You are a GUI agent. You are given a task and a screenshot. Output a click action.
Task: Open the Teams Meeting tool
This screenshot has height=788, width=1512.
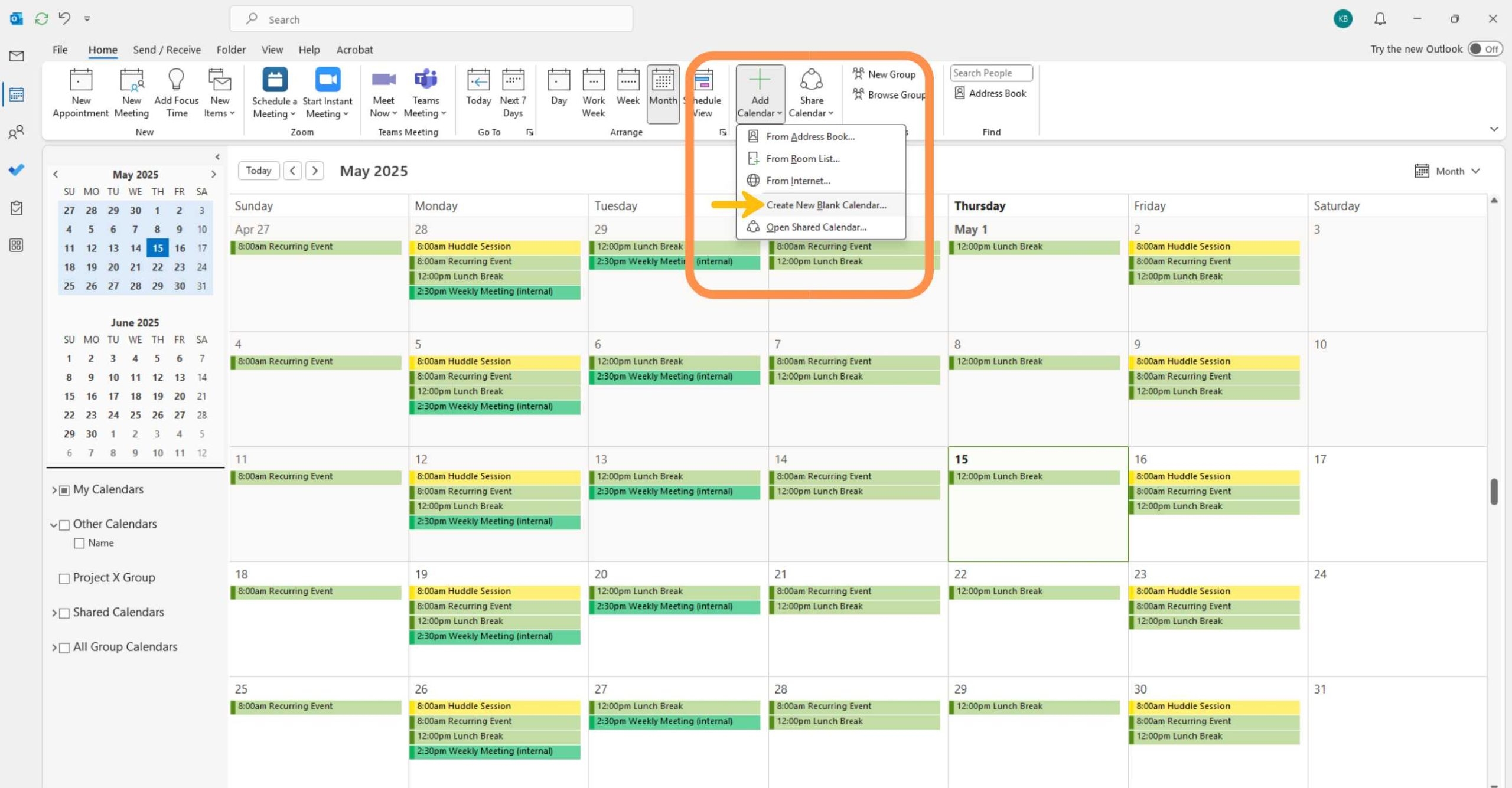point(425,91)
